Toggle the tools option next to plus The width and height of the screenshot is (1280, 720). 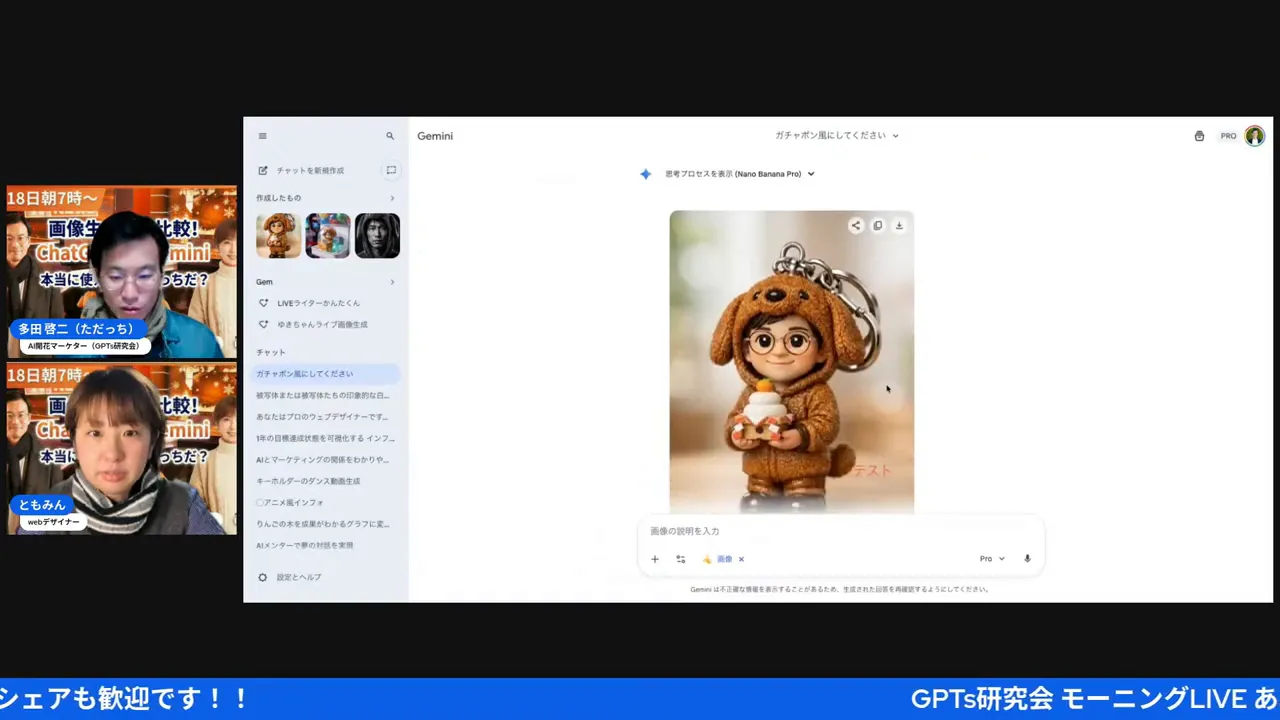[x=680, y=559]
